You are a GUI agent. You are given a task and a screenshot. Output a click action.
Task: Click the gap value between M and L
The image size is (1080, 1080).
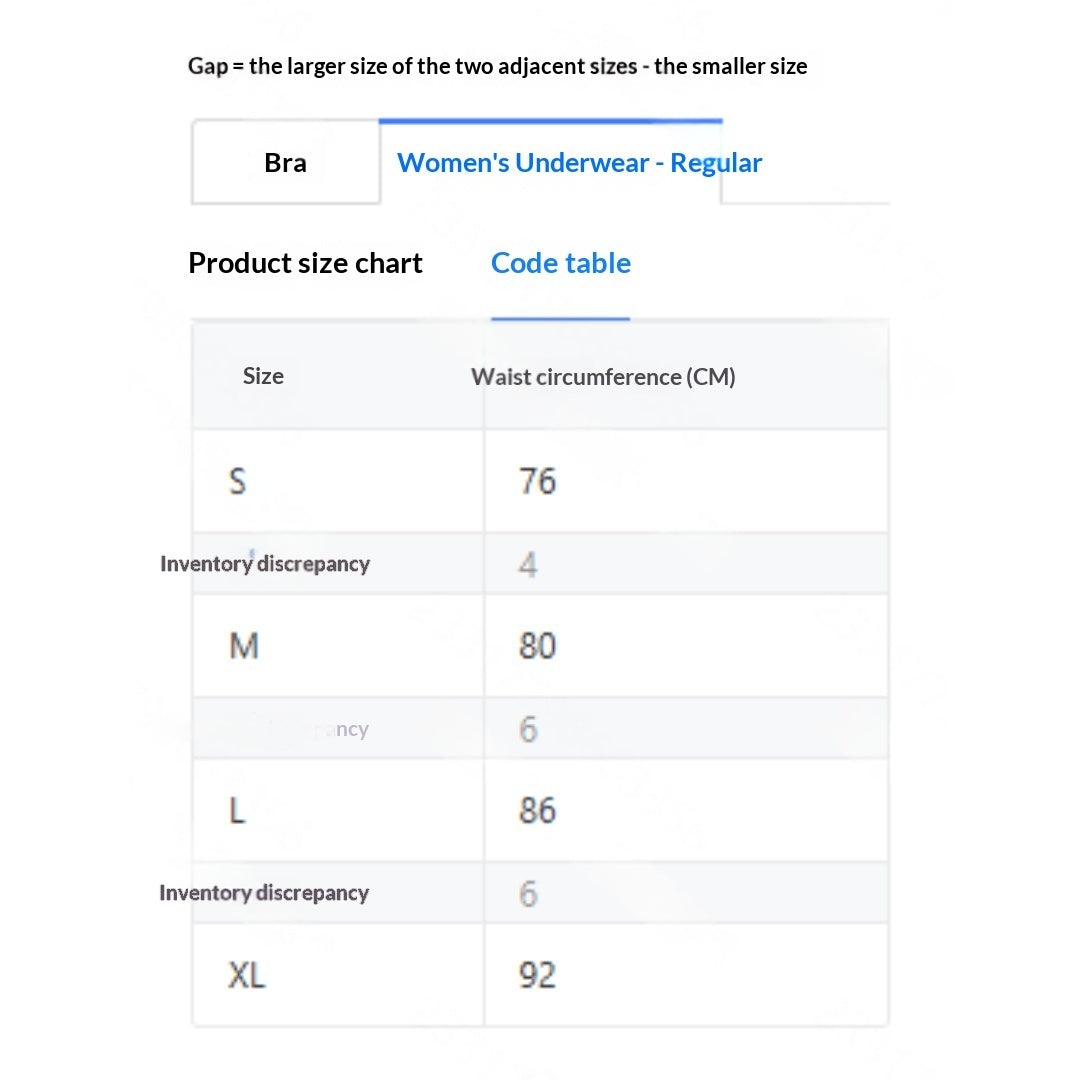coord(528,729)
